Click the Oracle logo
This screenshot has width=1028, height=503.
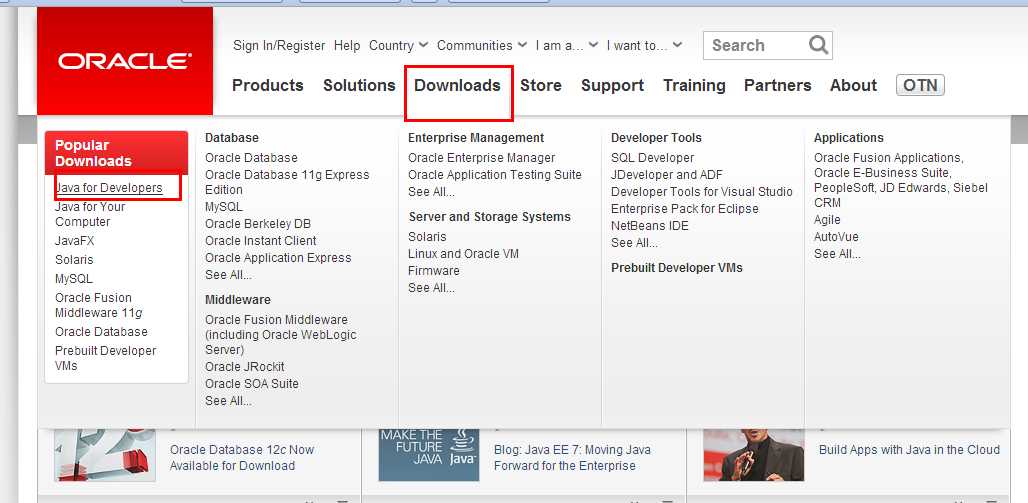pyautogui.click(x=125, y=61)
